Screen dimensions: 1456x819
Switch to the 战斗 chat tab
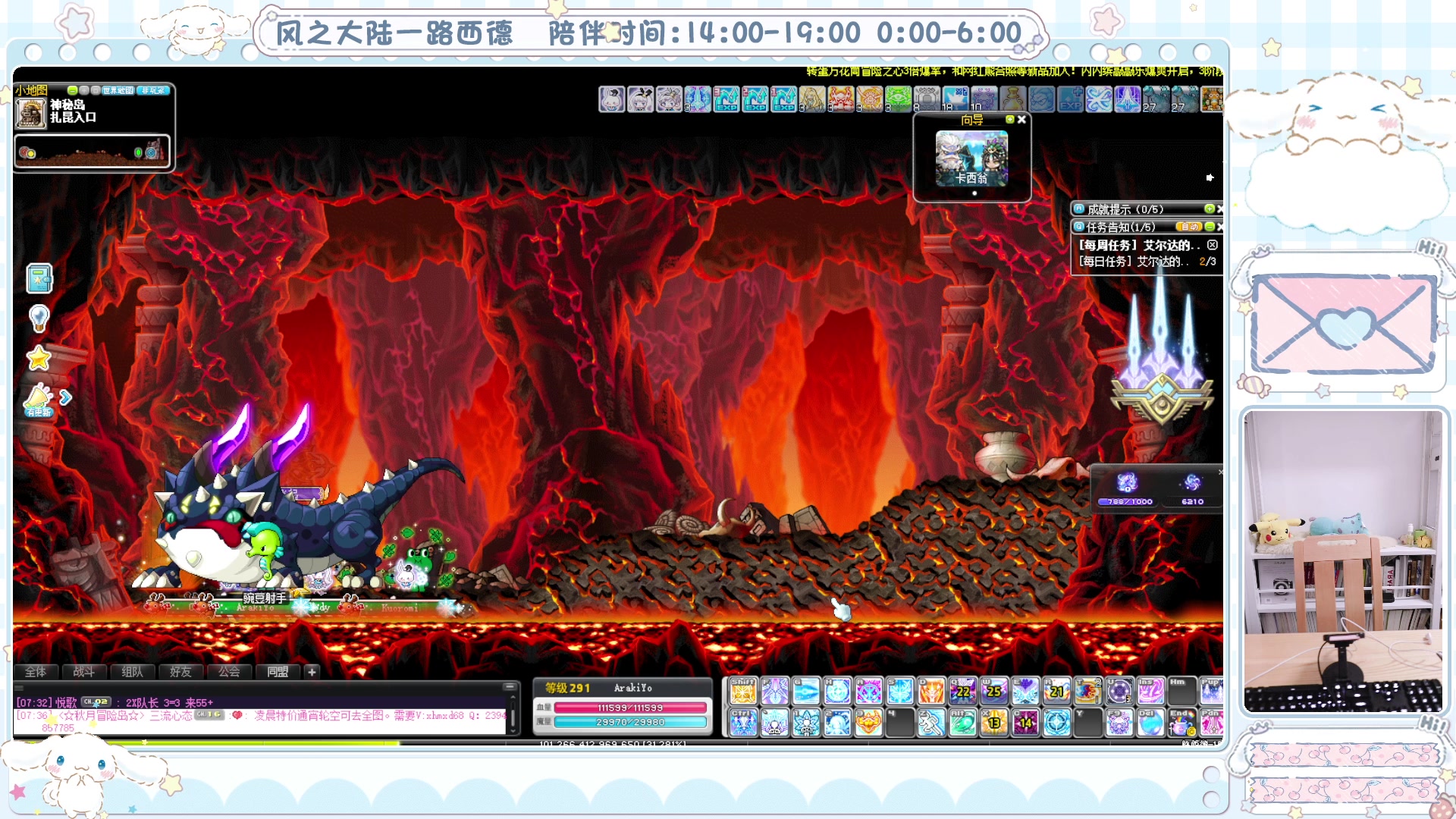tap(83, 672)
